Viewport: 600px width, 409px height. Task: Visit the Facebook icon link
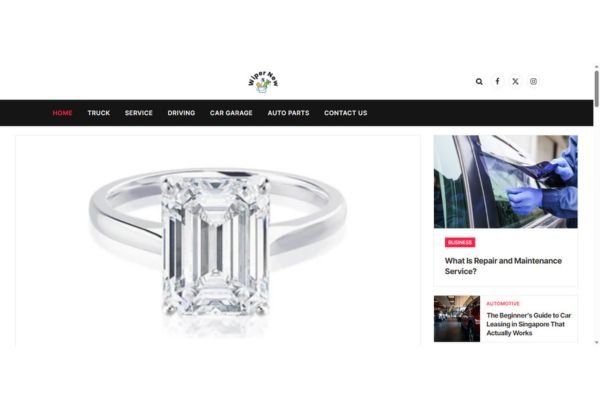497,81
